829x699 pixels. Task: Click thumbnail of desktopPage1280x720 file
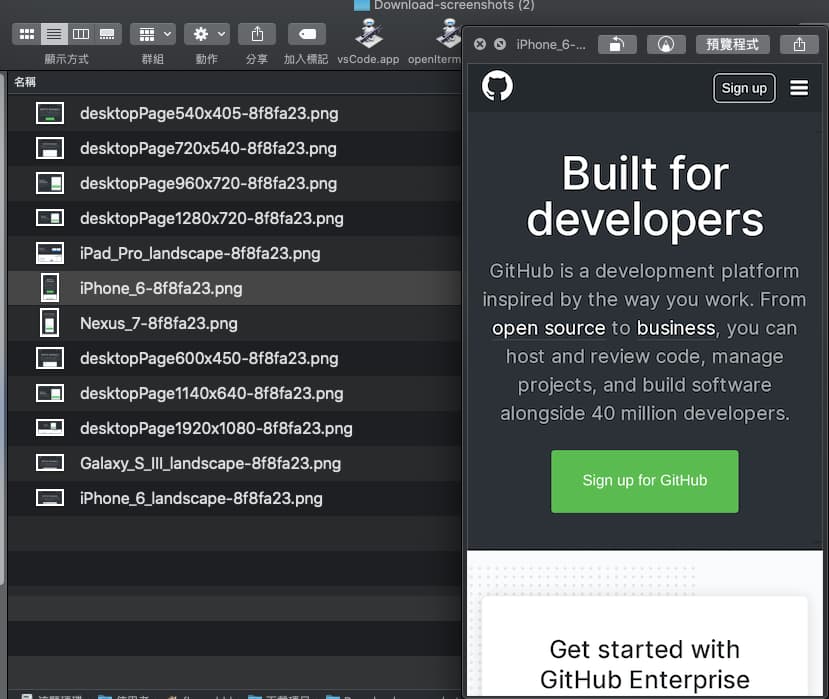point(50,218)
